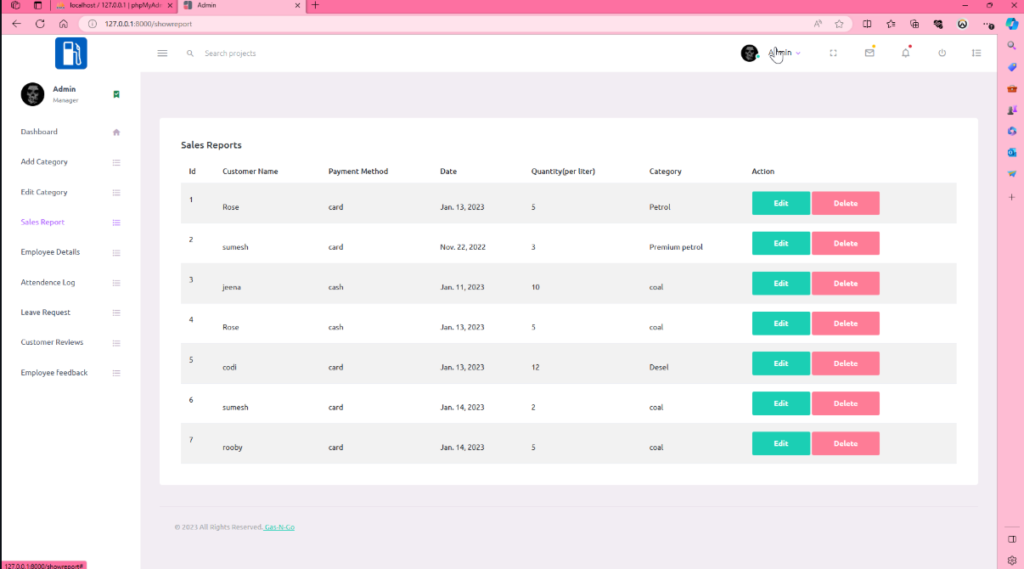The height and width of the screenshot is (569, 1024).
Task: Open Employee feedback in the sidebar
Action: (x=54, y=372)
